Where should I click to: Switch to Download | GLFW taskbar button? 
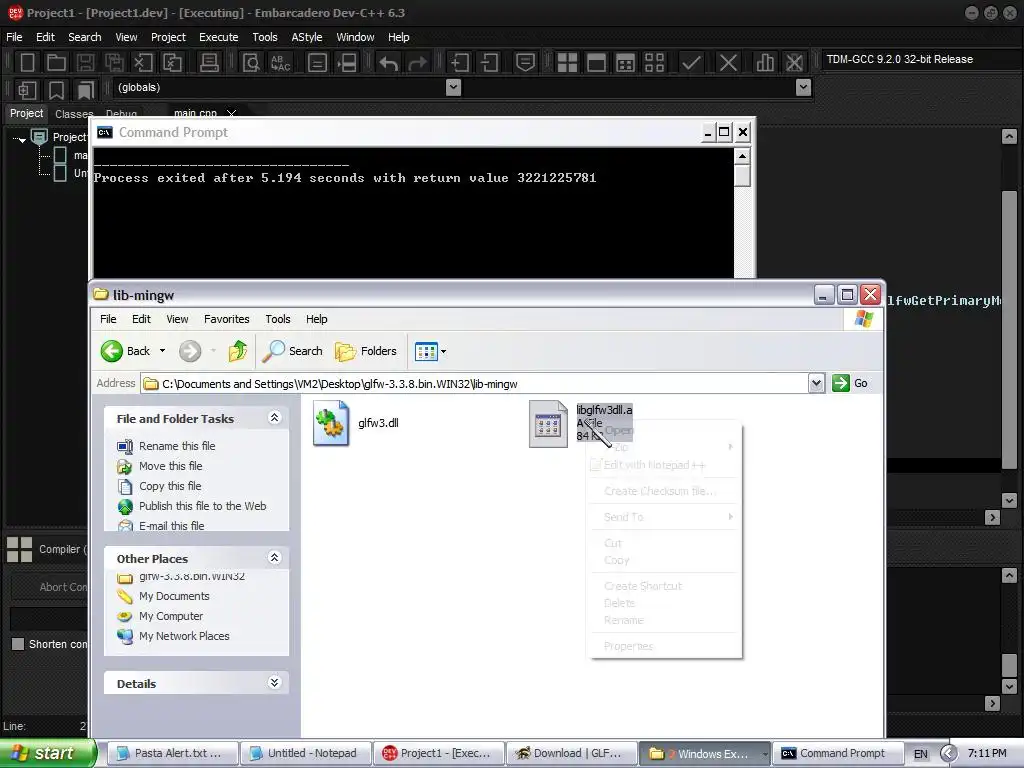pos(571,753)
